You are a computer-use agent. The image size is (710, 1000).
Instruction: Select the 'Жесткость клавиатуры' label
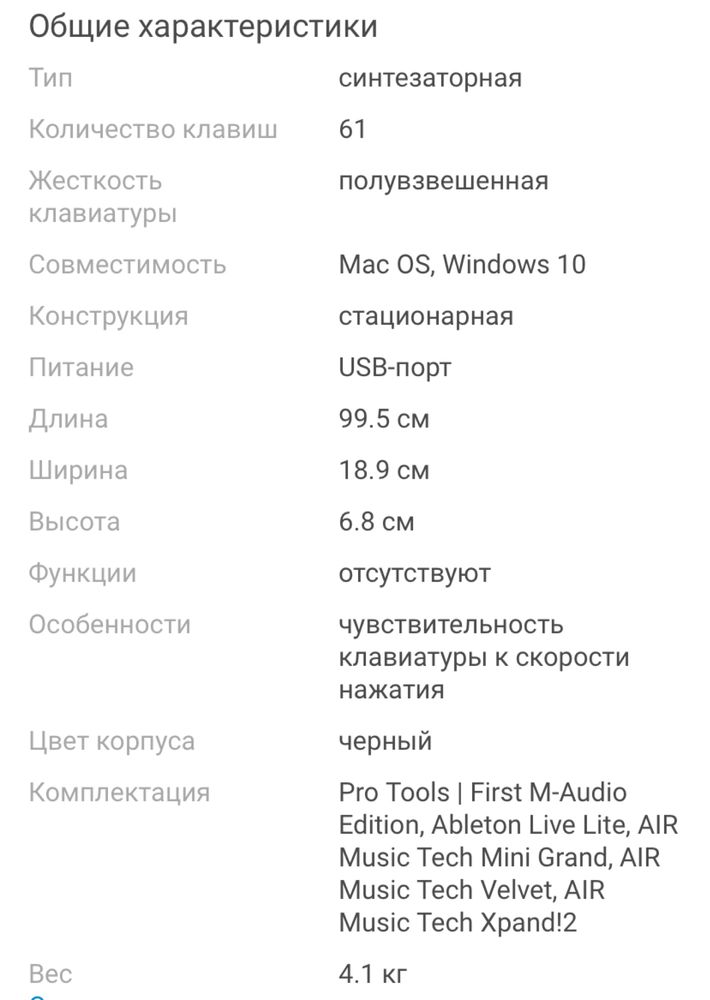point(103,197)
